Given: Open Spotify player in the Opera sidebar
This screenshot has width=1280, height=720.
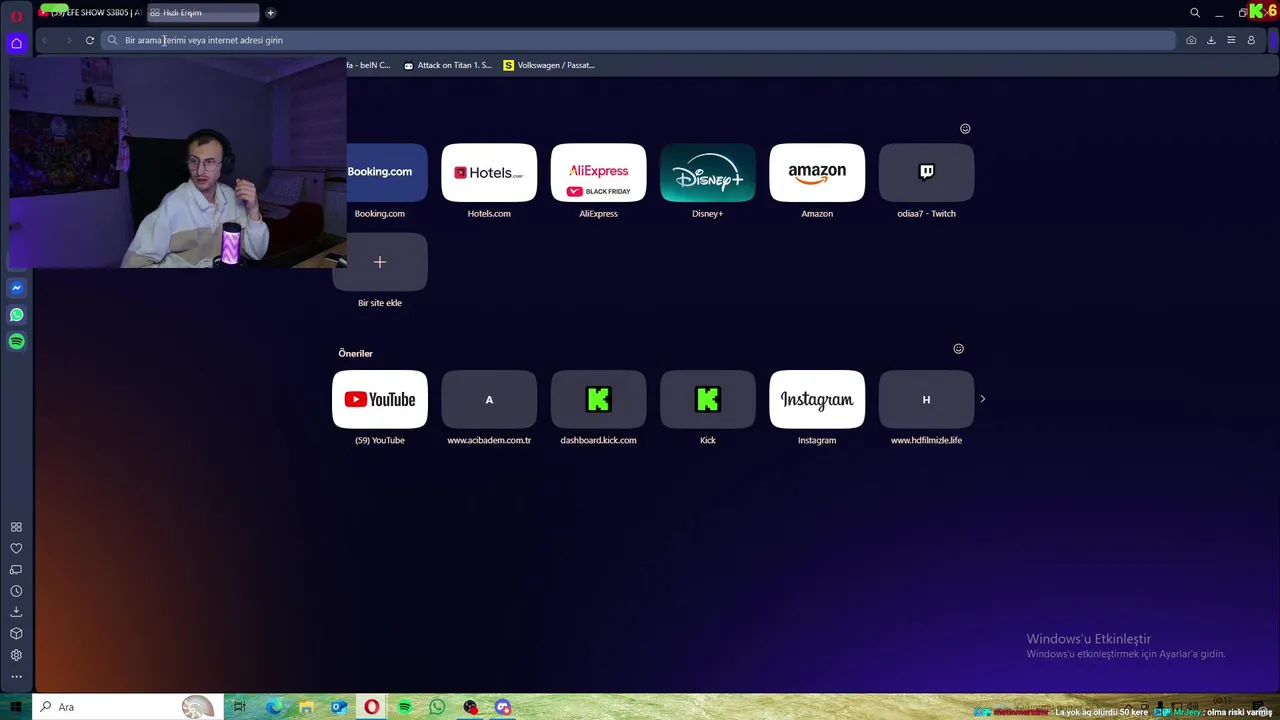Looking at the screenshot, I should click(x=16, y=342).
